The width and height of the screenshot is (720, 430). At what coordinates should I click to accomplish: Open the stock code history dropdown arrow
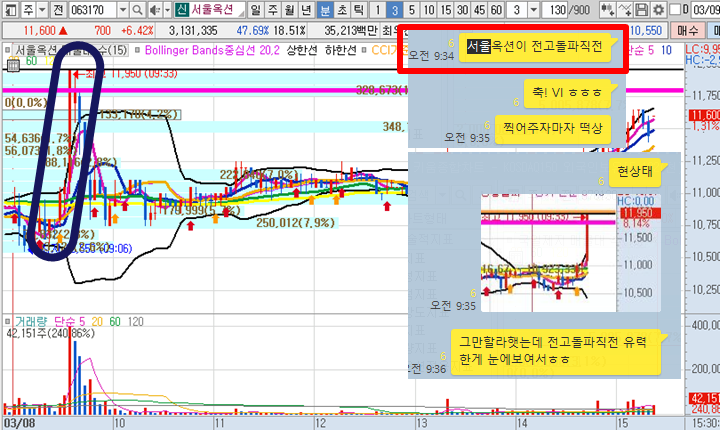(x=123, y=9)
